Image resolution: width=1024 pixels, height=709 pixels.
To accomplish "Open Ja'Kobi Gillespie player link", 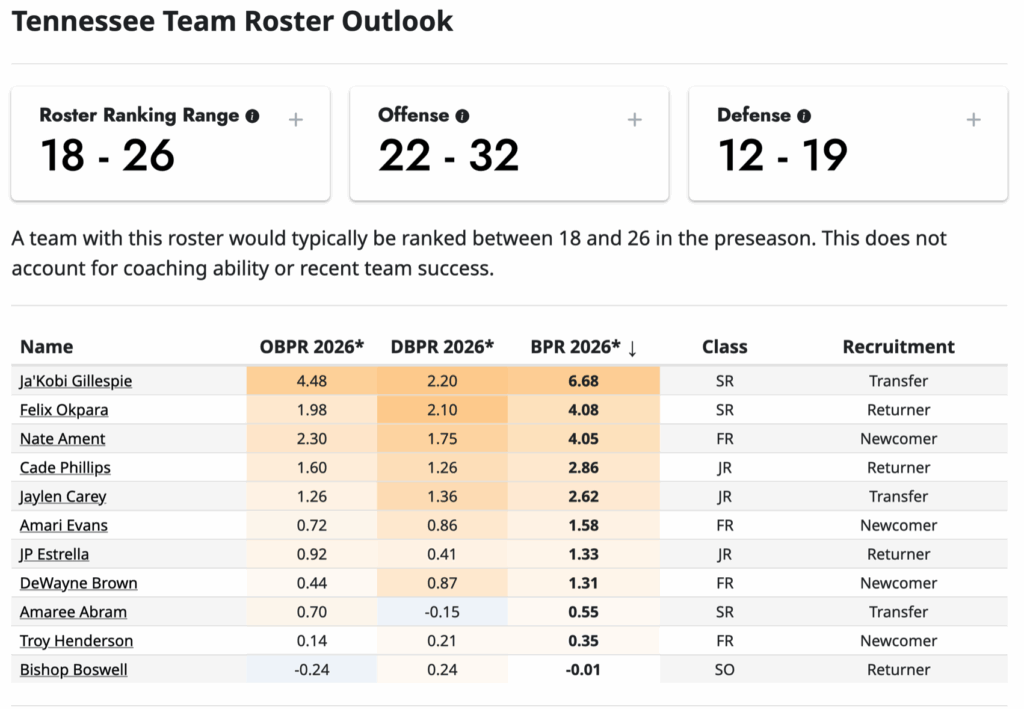I will coord(76,381).
